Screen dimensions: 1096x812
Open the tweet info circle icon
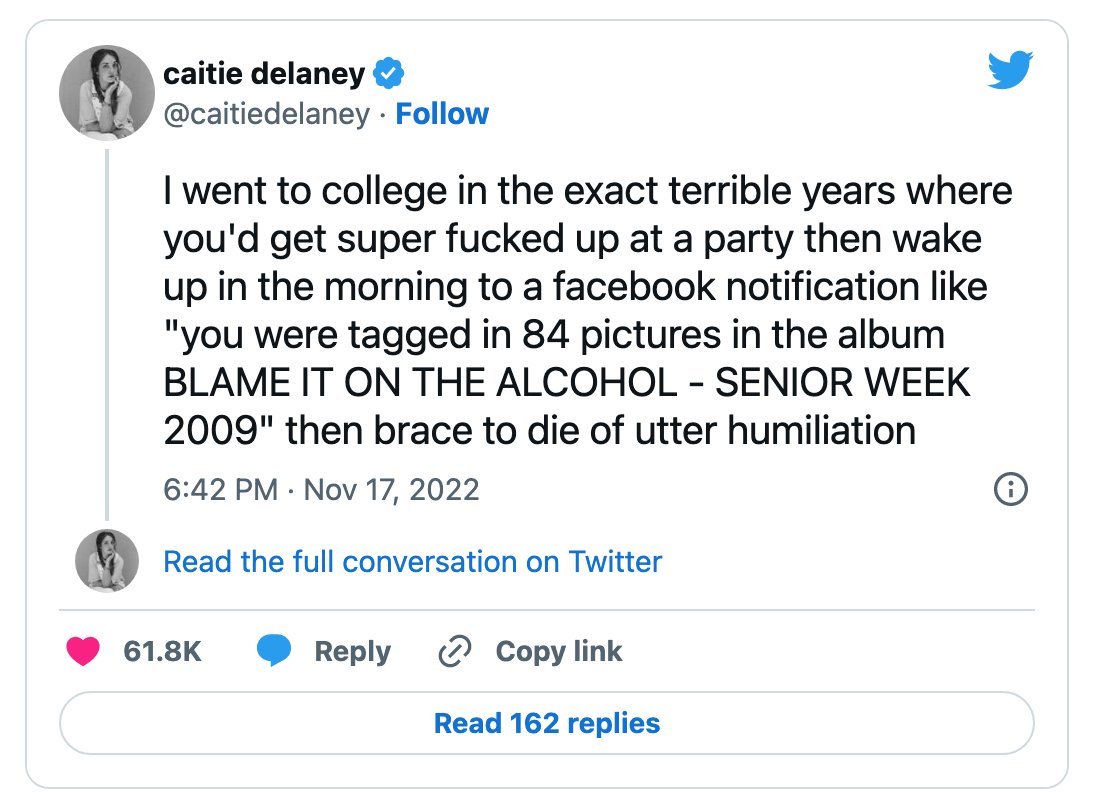click(x=1011, y=489)
